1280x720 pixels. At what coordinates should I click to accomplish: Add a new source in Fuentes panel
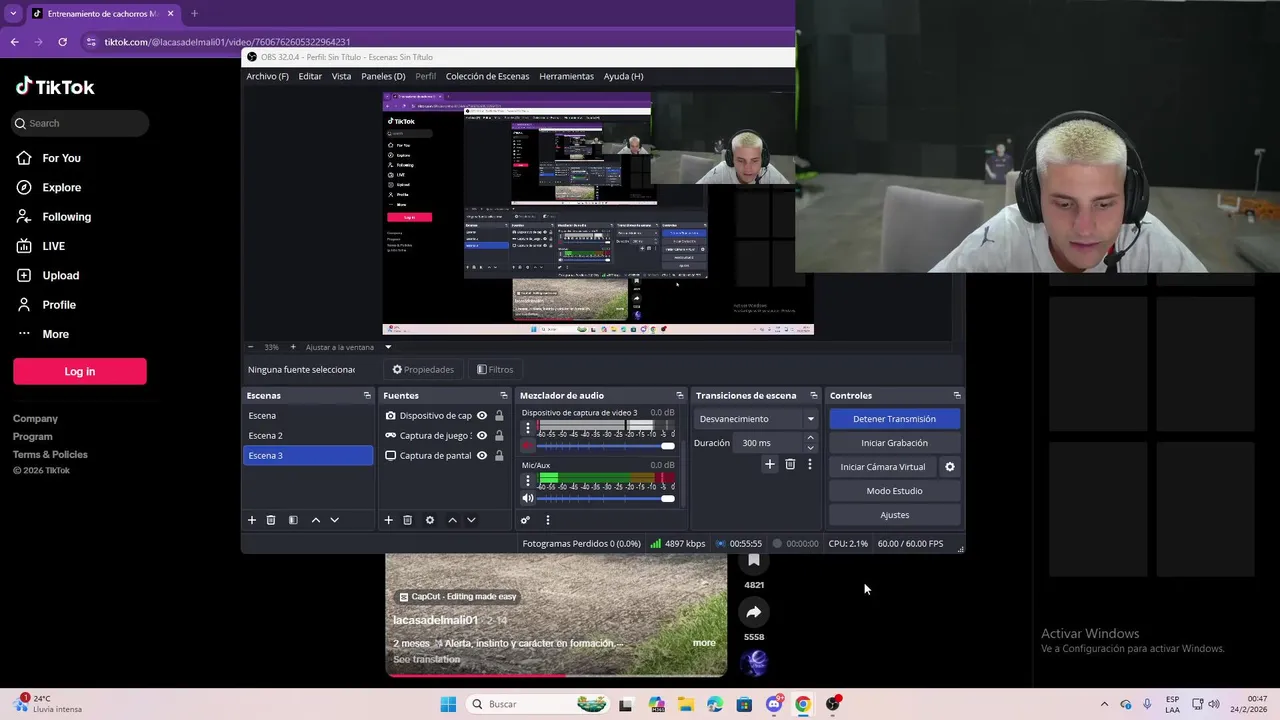pos(389,520)
